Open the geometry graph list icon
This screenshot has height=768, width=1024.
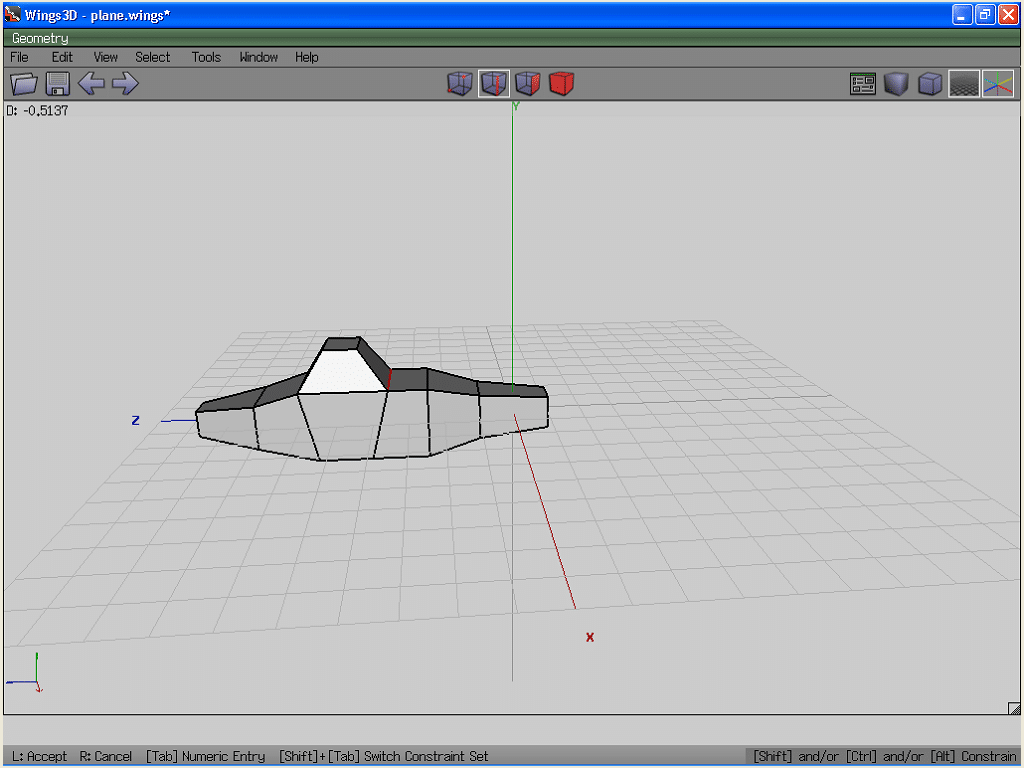(x=862, y=84)
